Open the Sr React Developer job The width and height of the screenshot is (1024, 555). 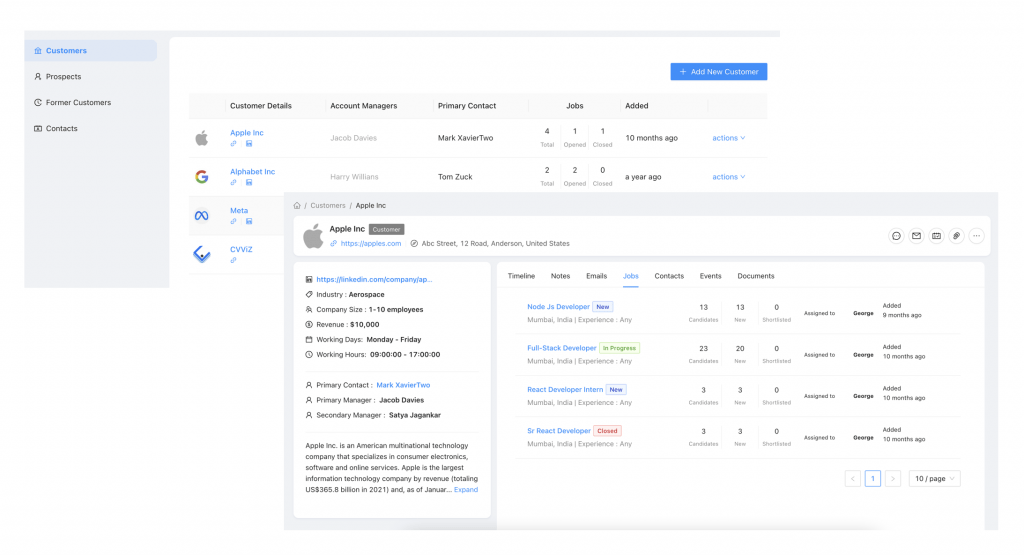click(559, 431)
